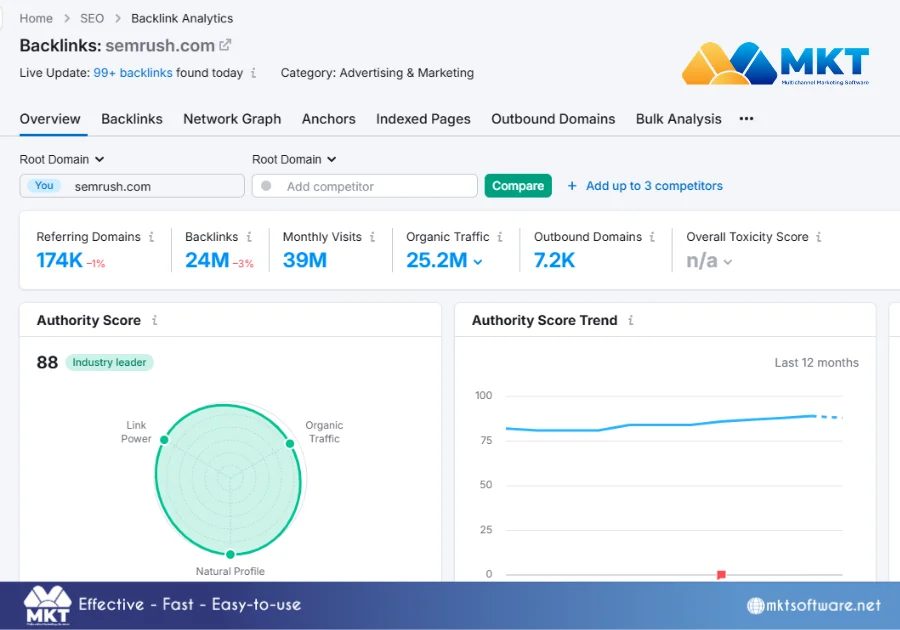Show info for Organic Traffic metric
This screenshot has width=900, height=630.
[x=500, y=236]
